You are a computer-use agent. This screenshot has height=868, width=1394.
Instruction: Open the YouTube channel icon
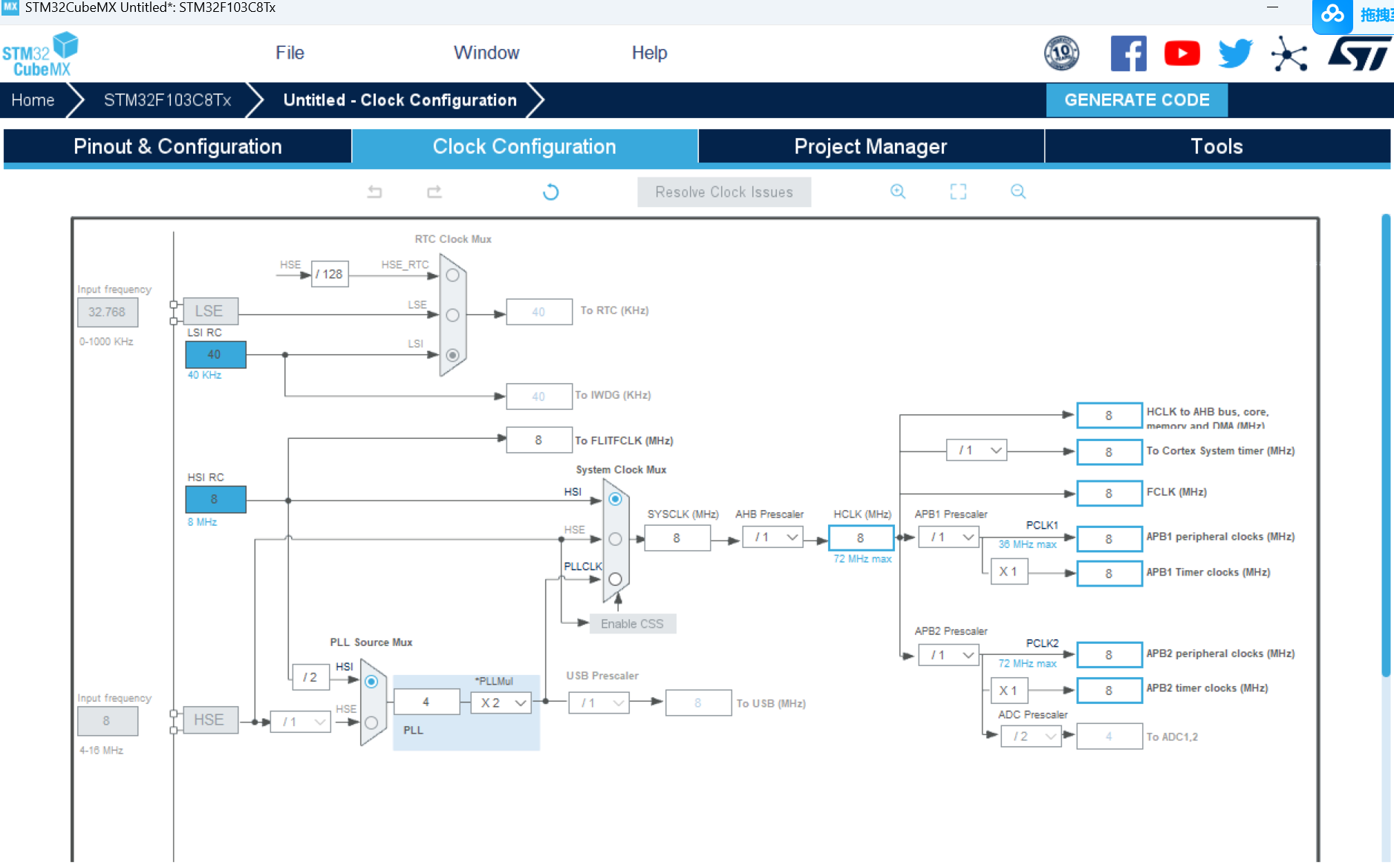1182,53
